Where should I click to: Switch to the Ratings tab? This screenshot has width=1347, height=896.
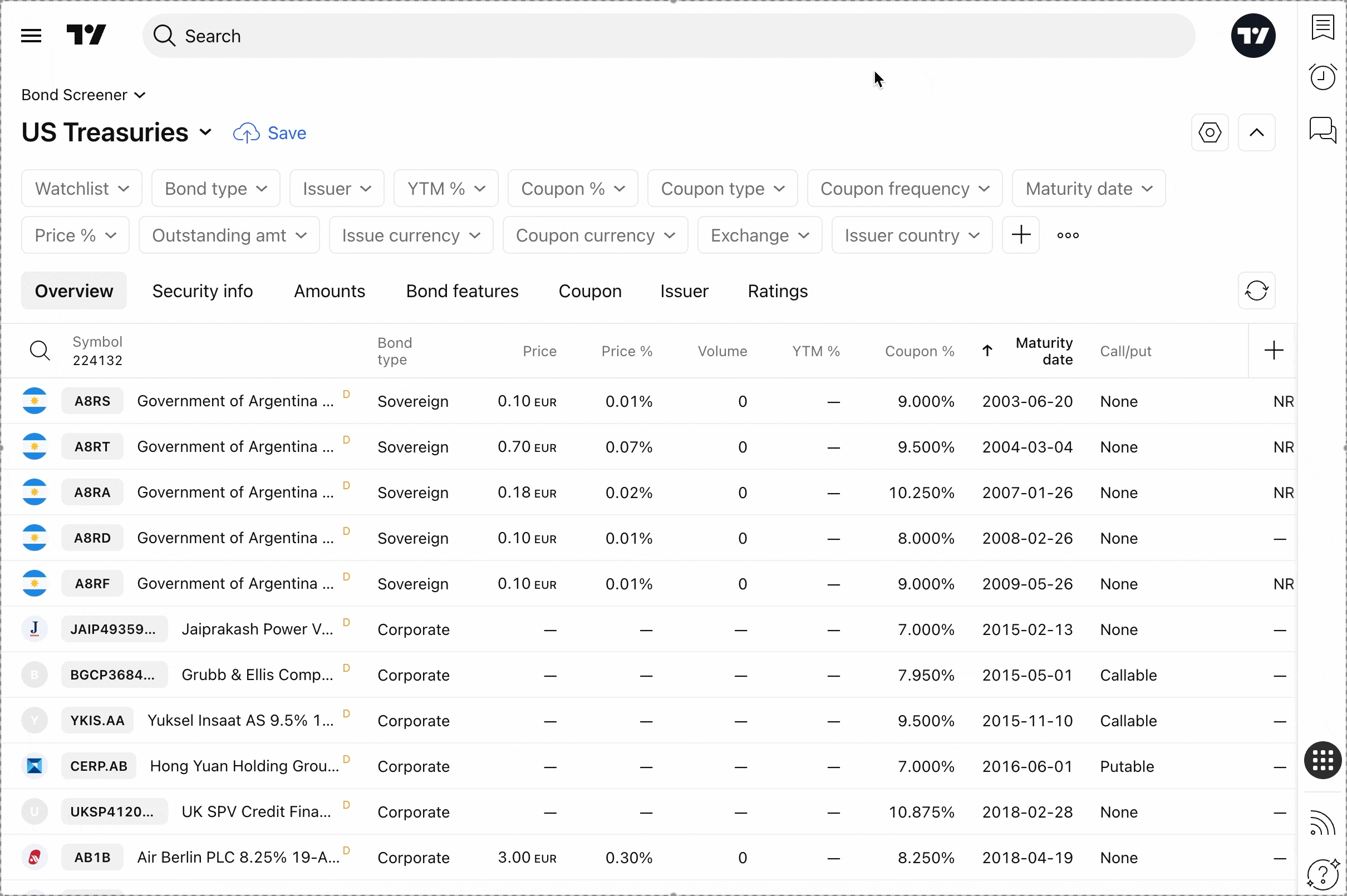[777, 291]
